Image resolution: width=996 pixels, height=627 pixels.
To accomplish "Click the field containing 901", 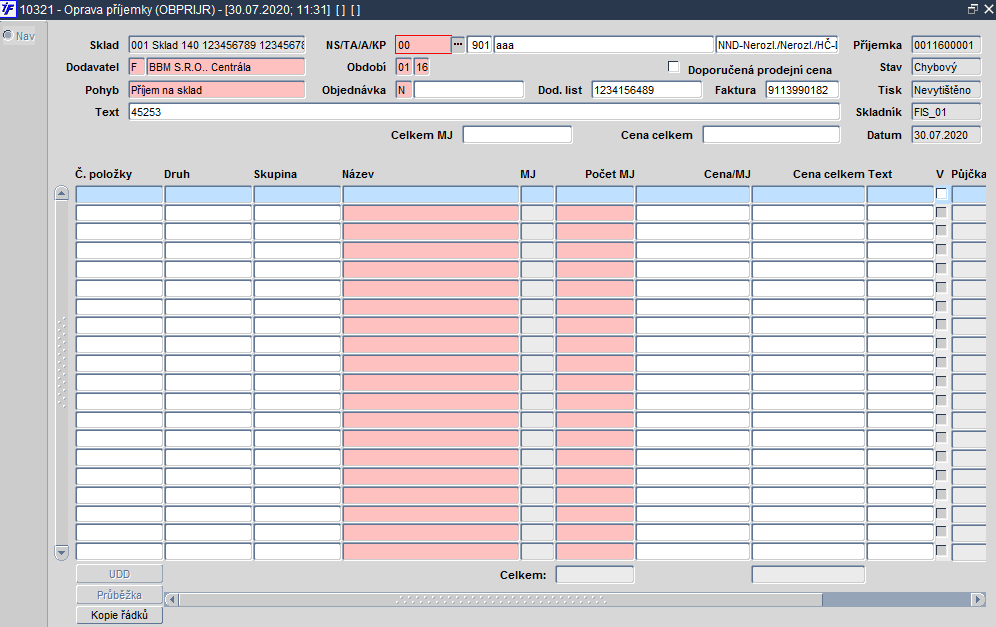I will click(480, 45).
